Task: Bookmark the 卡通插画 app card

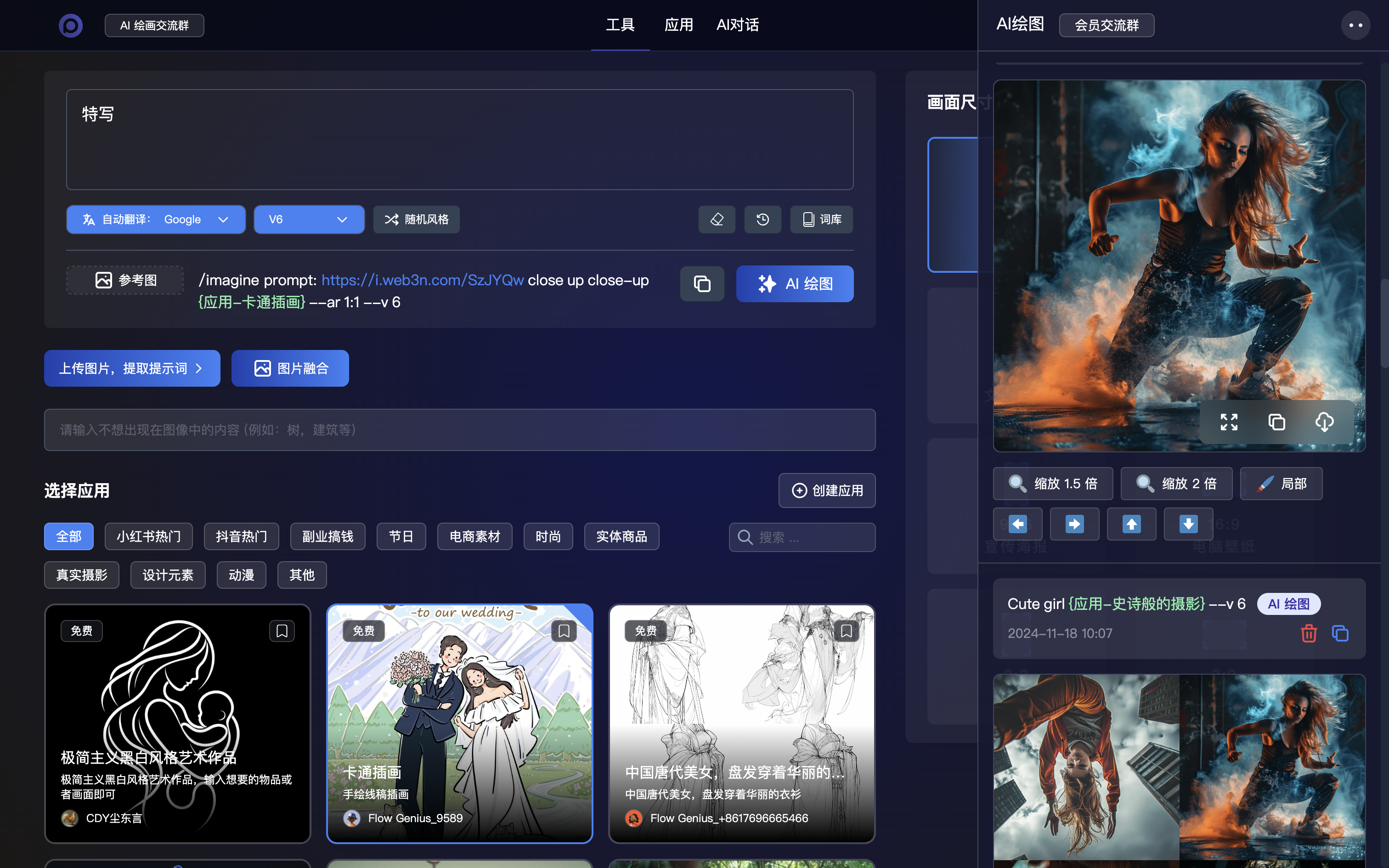Action: 564,631
